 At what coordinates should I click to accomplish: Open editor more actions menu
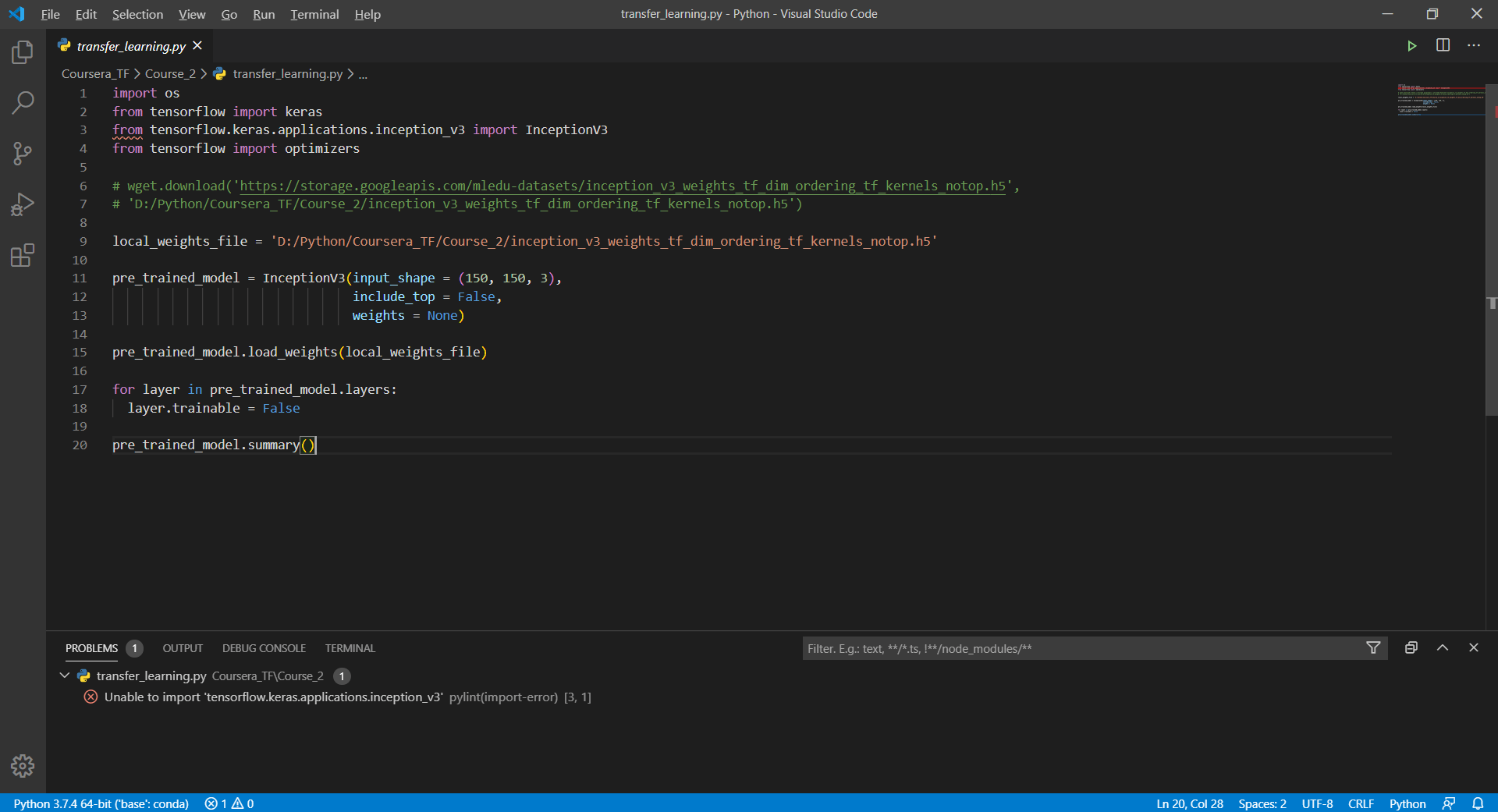(x=1474, y=45)
